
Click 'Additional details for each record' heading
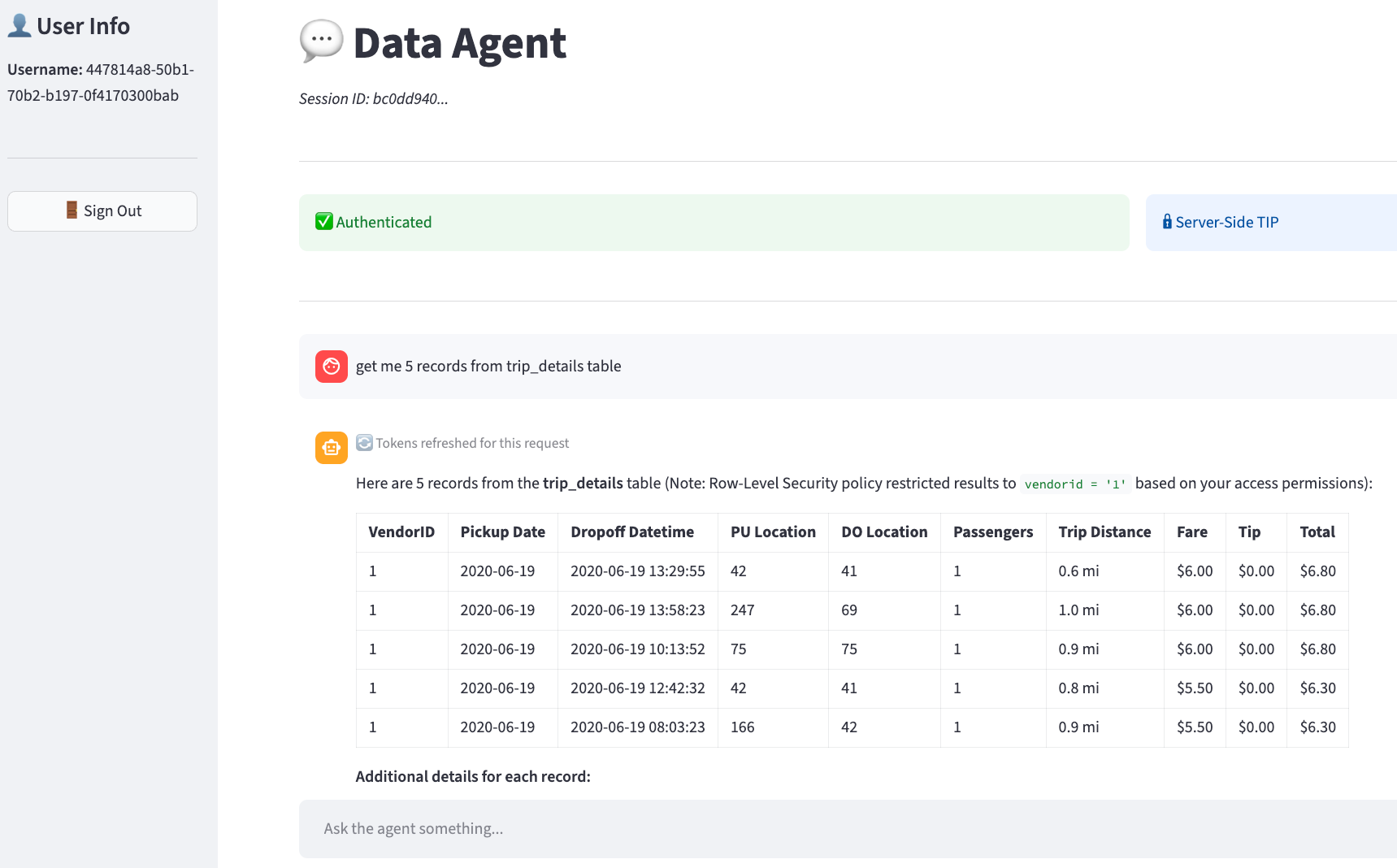pyautogui.click(x=473, y=777)
